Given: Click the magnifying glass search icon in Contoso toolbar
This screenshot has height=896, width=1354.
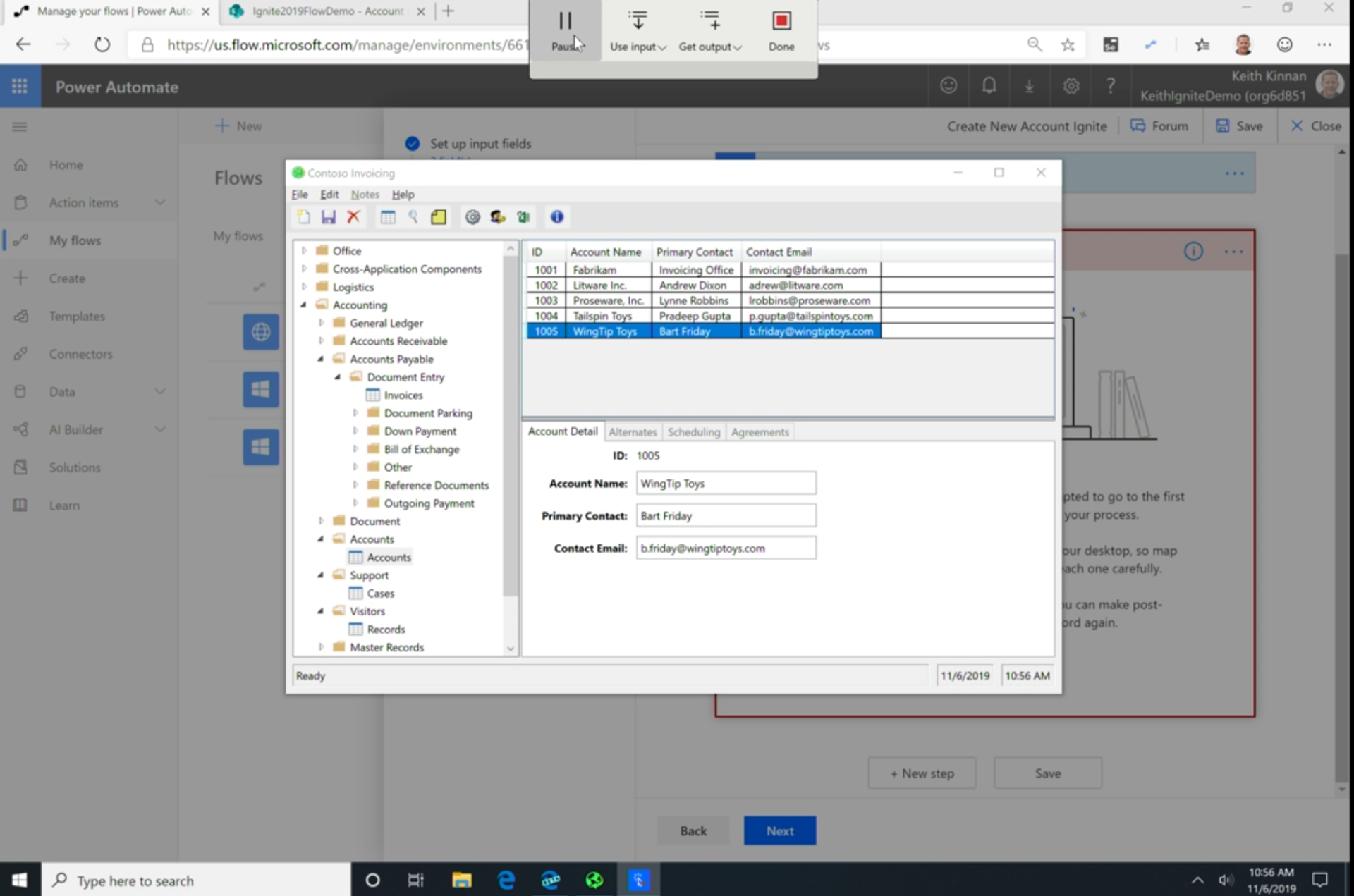Looking at the screenshot, I should tap(413, 217).
